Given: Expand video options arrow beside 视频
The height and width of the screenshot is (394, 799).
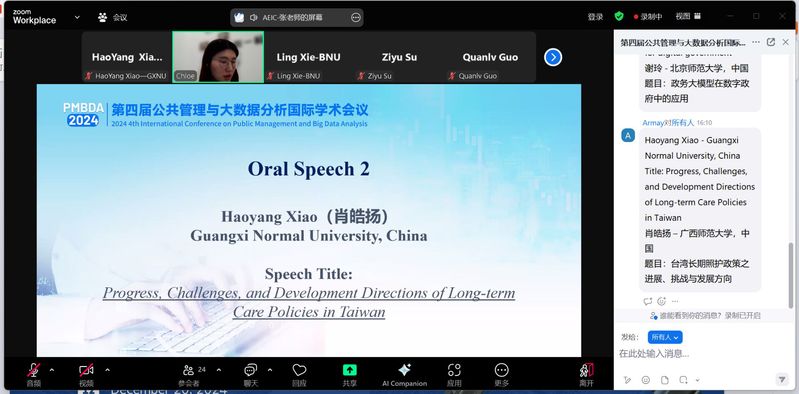Looking at the screenshot, I should (107, 370).
